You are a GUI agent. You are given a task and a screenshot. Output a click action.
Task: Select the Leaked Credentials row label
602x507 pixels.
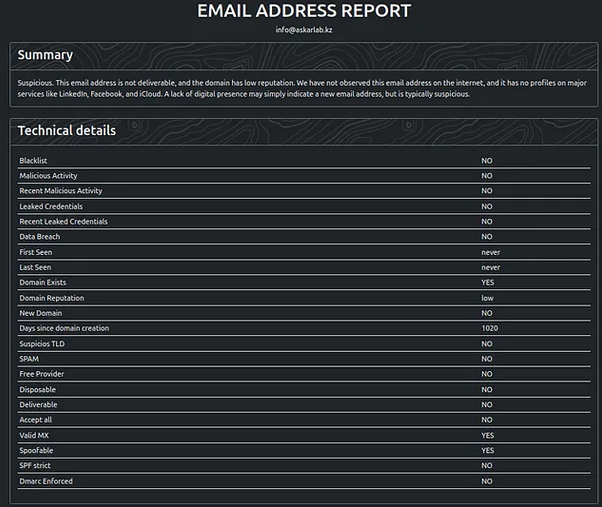pyautogui.click(x=50, y=206)
